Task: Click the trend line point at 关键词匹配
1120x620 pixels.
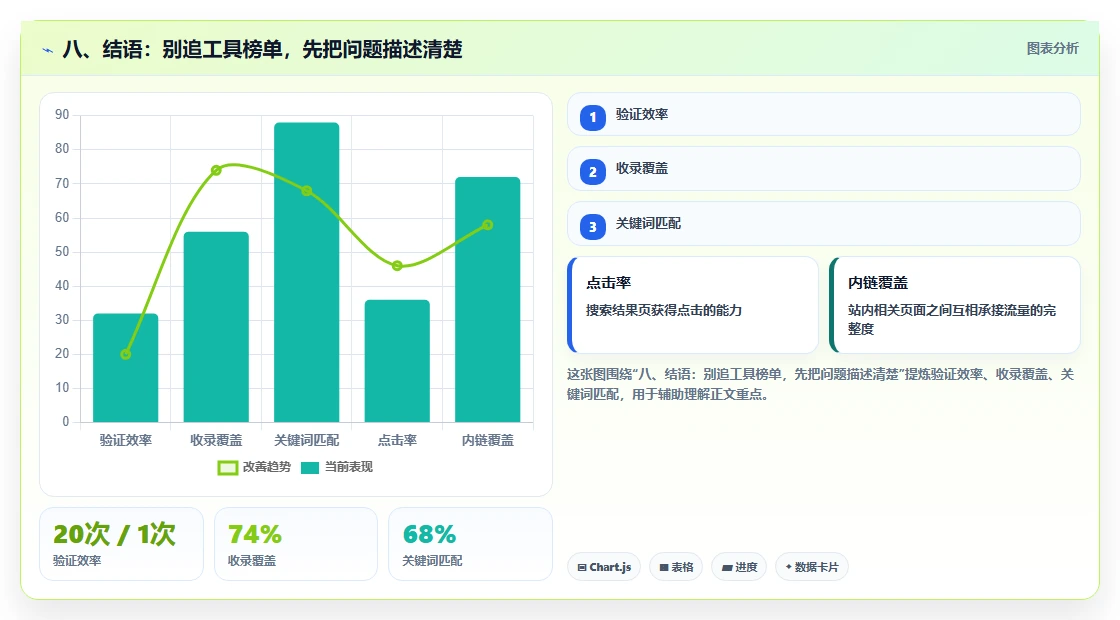Action: coord(306,191)
